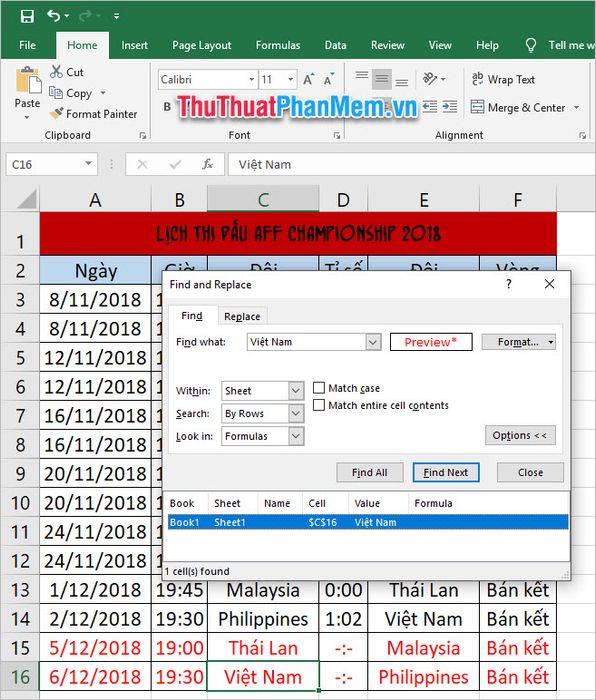Open the Copy dropdown arrow

coord(103,93)
